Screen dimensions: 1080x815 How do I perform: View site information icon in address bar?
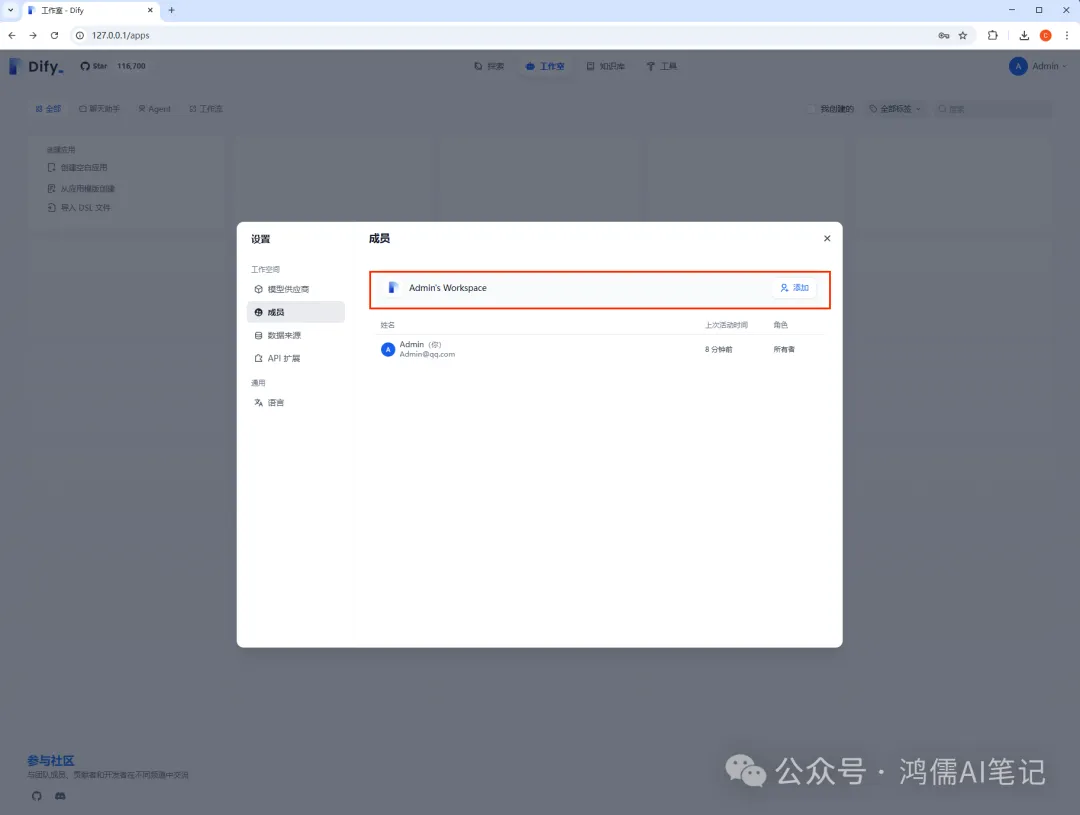pyautogui.click(x=80, y=35)
